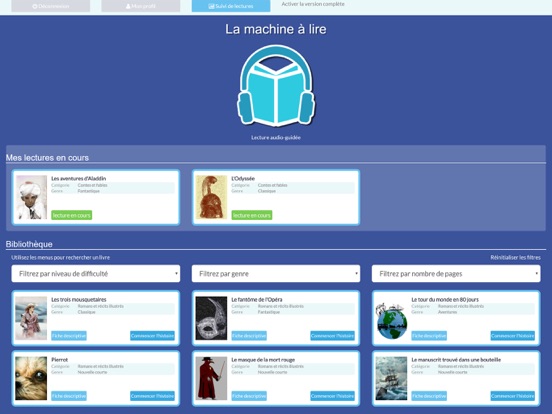This screenshot has width=552, height=414.
Task: Open the plague doctor cover thumbnail
Action: click(211, 378)
